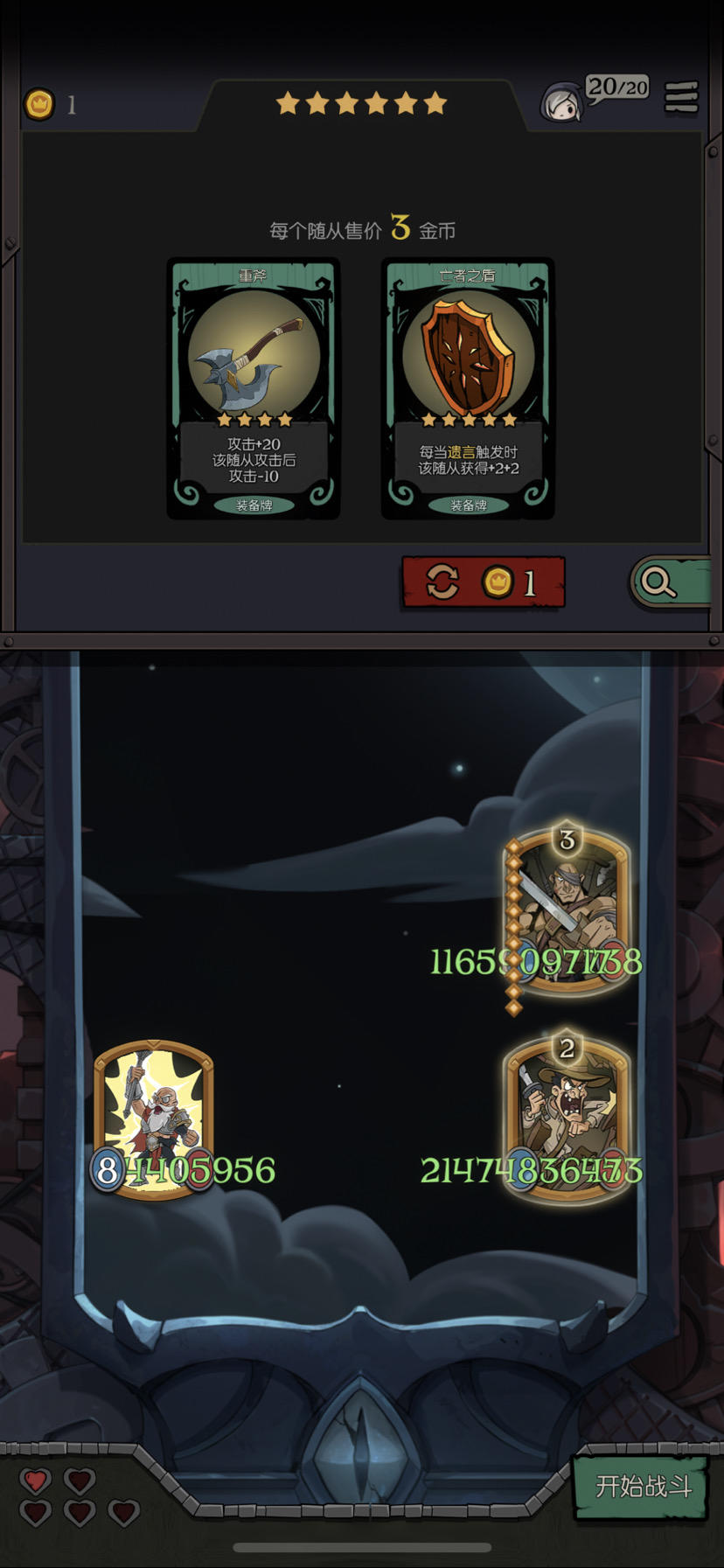Refresh the shop for 1 coin

click(484, 582)
